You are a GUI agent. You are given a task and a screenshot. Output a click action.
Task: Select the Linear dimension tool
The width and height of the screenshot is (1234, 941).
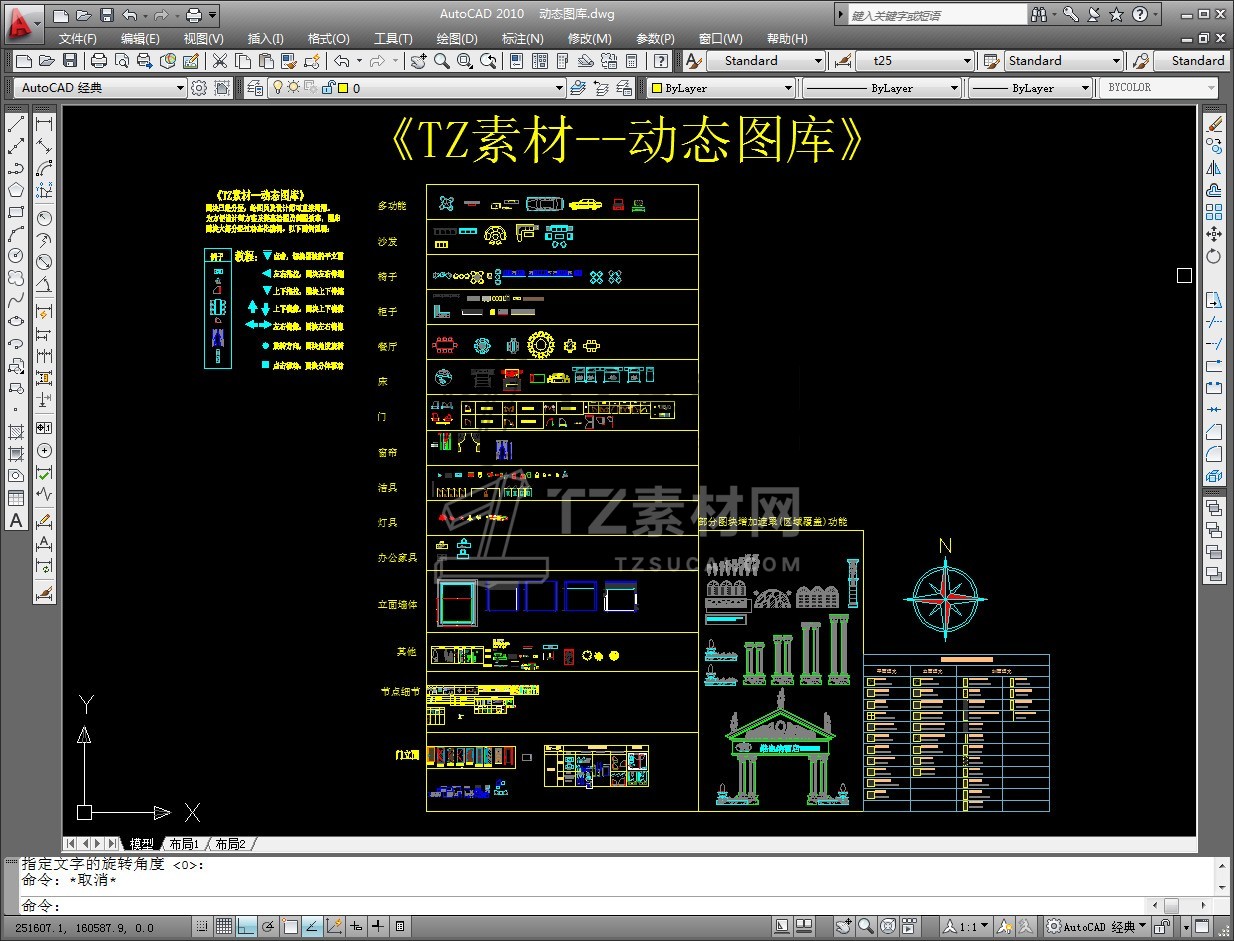point(44,124)
